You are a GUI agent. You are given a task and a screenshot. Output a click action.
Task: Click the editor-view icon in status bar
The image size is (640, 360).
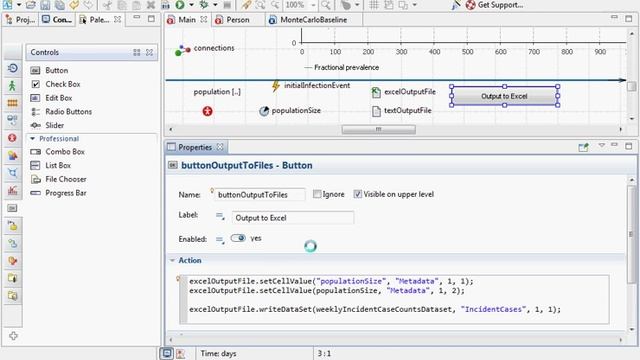point(167,353)
